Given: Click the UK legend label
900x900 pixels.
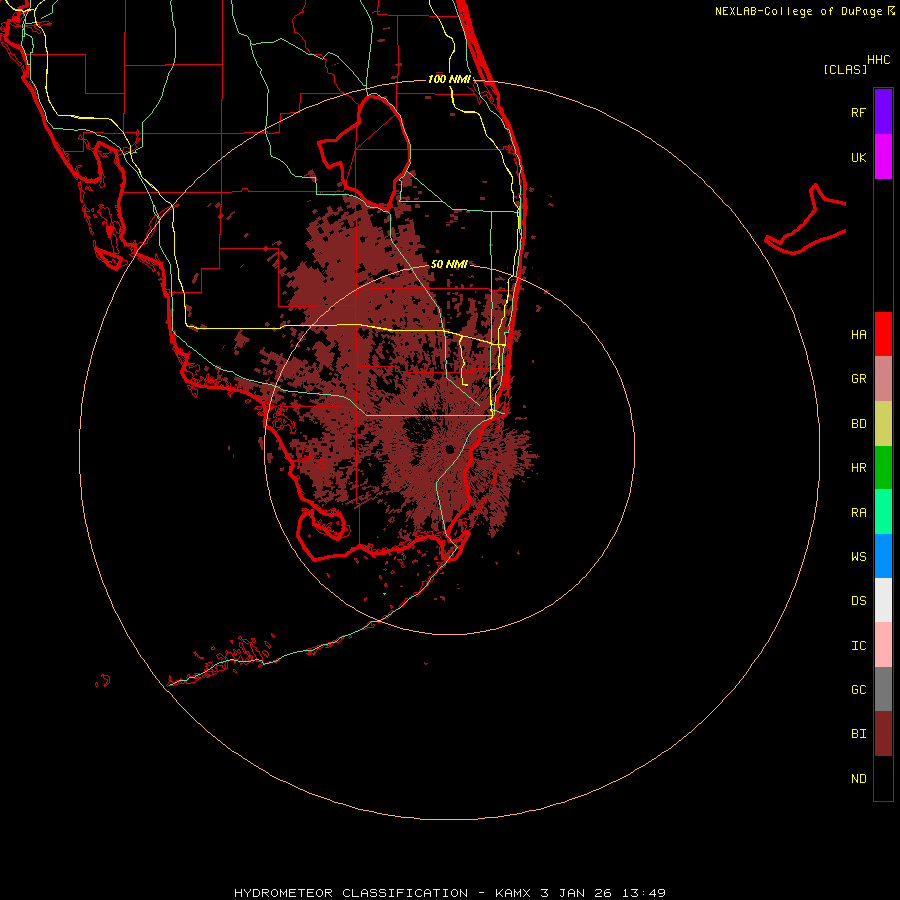Looking at the screenshot, I should pyautogui.click(x=858, y=158).
